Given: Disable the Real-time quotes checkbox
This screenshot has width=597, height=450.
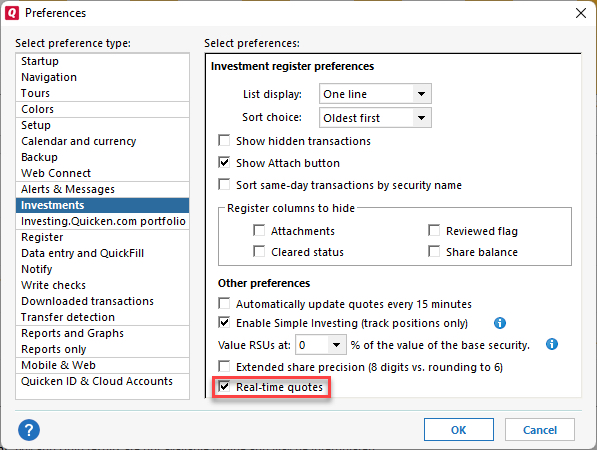Looking at the screenshot, I should coord(224,387).
